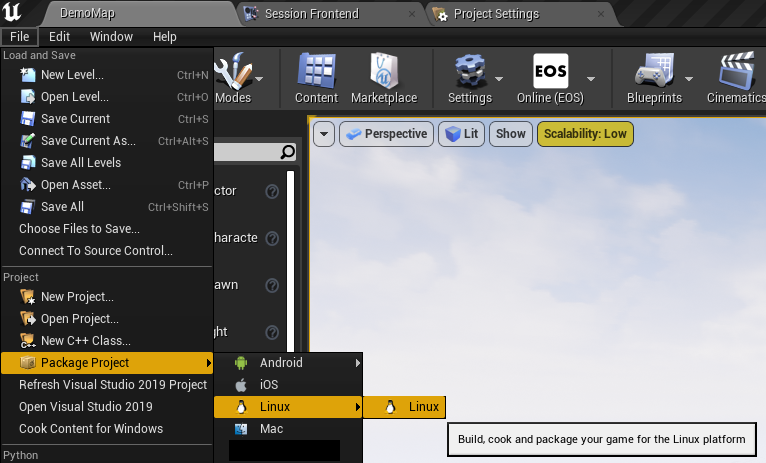Viewport: 766px width, 463px height.
Task: Click the help icon next to 'awn'
Action: tap(272, 285)
